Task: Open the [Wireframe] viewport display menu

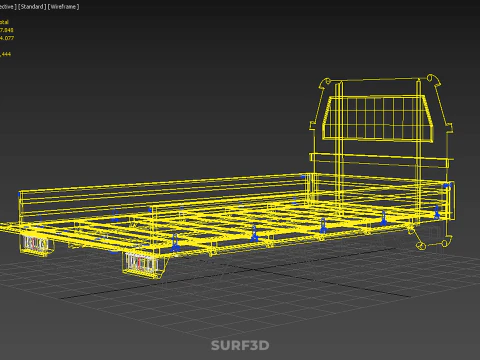Action: [63, 7]
